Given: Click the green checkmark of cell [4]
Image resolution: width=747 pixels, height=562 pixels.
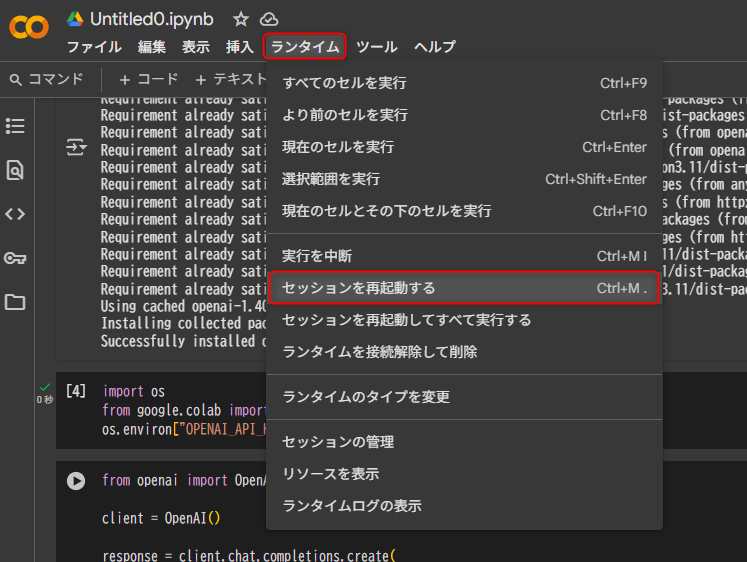Looking at the screenshot, I should tap(45, 387).
